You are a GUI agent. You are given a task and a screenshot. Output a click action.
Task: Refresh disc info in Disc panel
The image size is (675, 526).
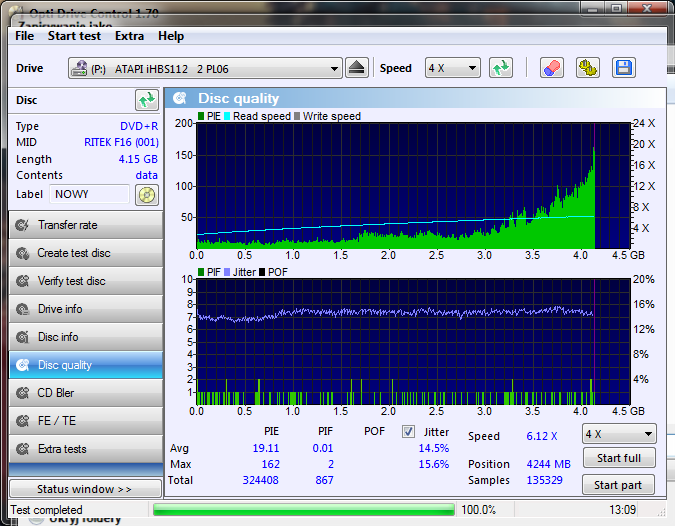(x=147, y=100)
